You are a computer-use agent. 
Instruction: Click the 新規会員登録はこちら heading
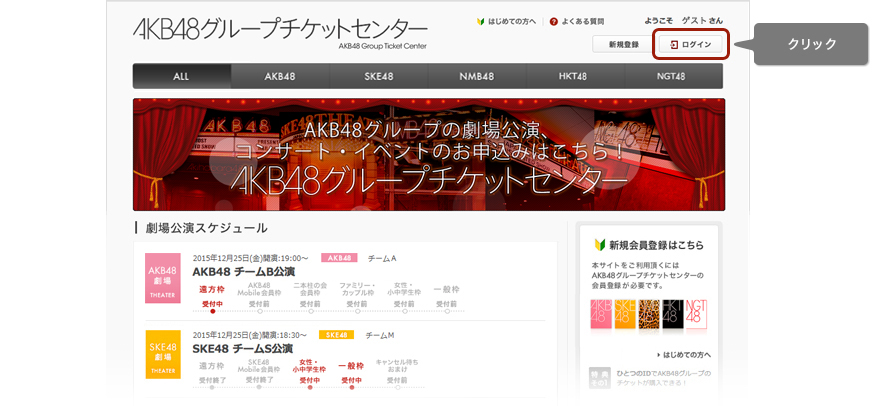click(657, 245)
